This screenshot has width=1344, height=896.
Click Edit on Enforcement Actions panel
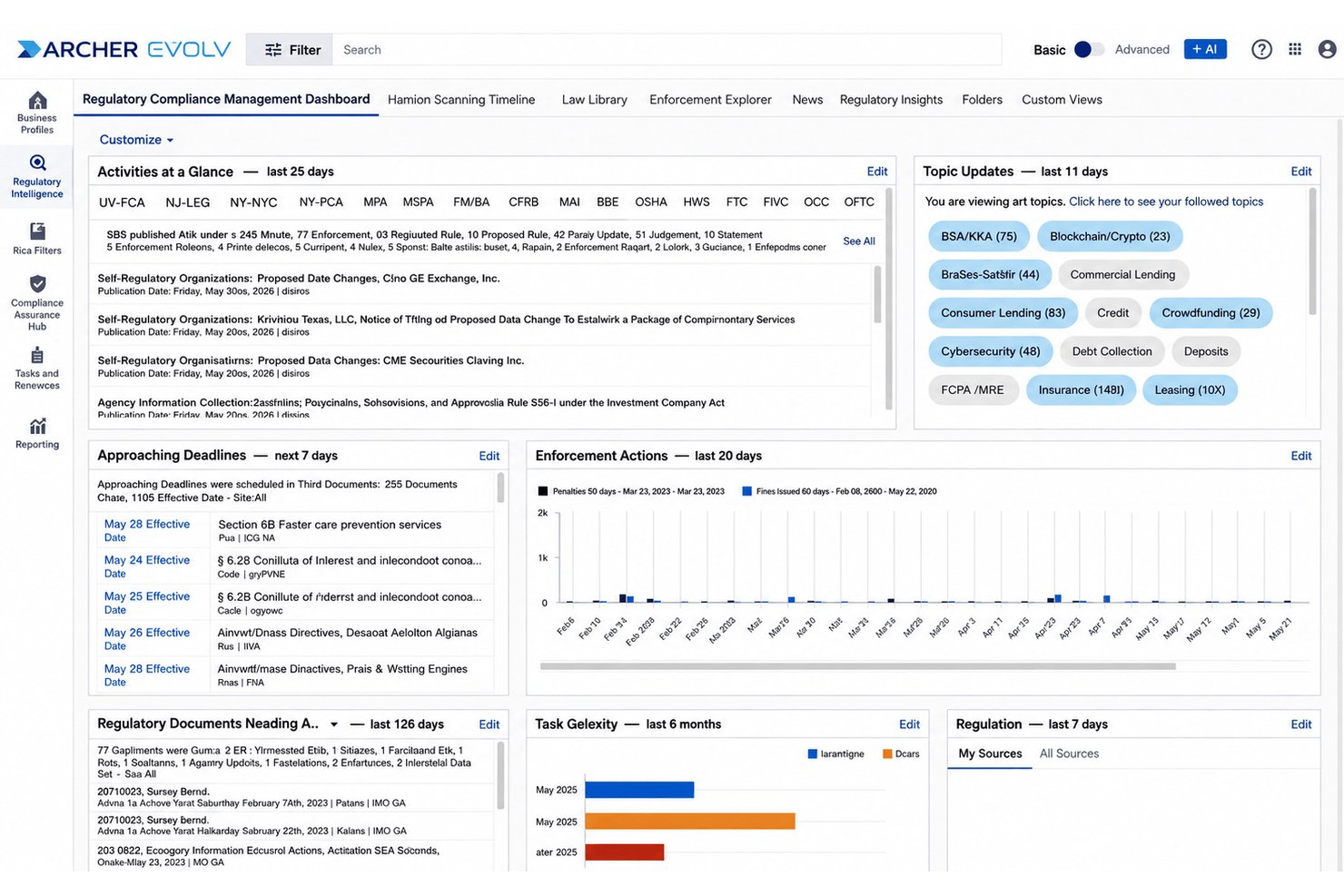[1301, 456]
